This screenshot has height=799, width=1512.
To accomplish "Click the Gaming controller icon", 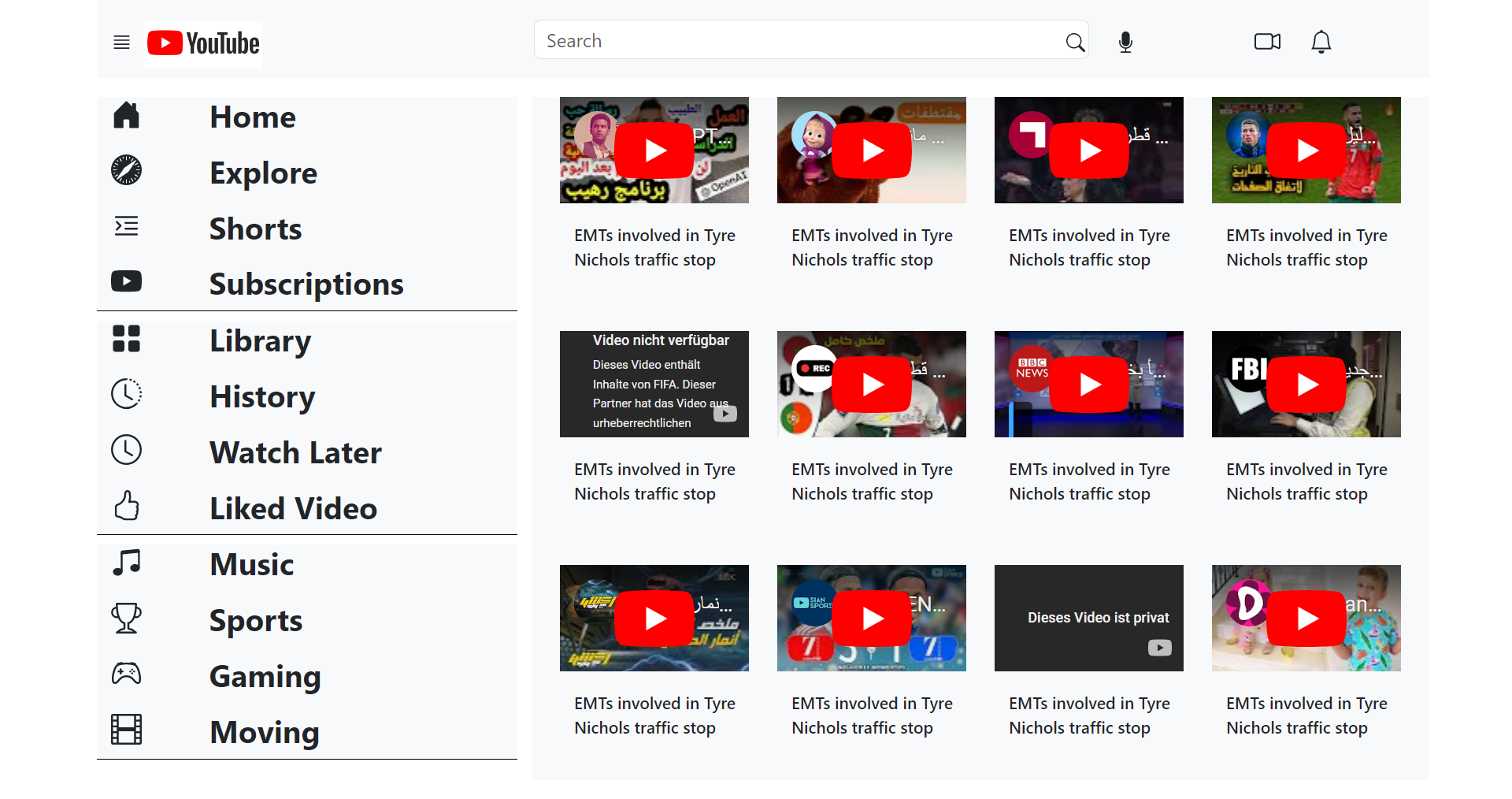I will [126, 675].
